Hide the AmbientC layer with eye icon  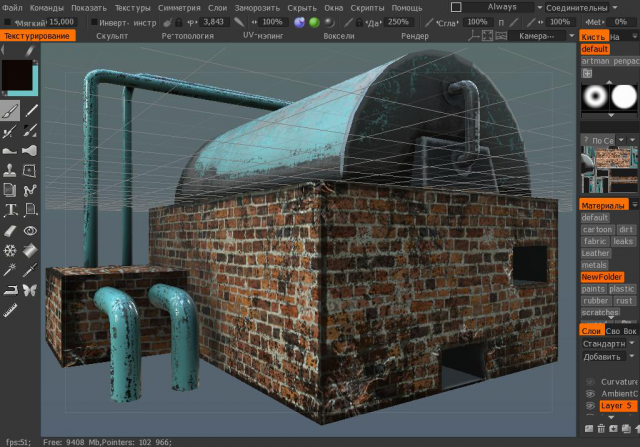click(590, 394)
